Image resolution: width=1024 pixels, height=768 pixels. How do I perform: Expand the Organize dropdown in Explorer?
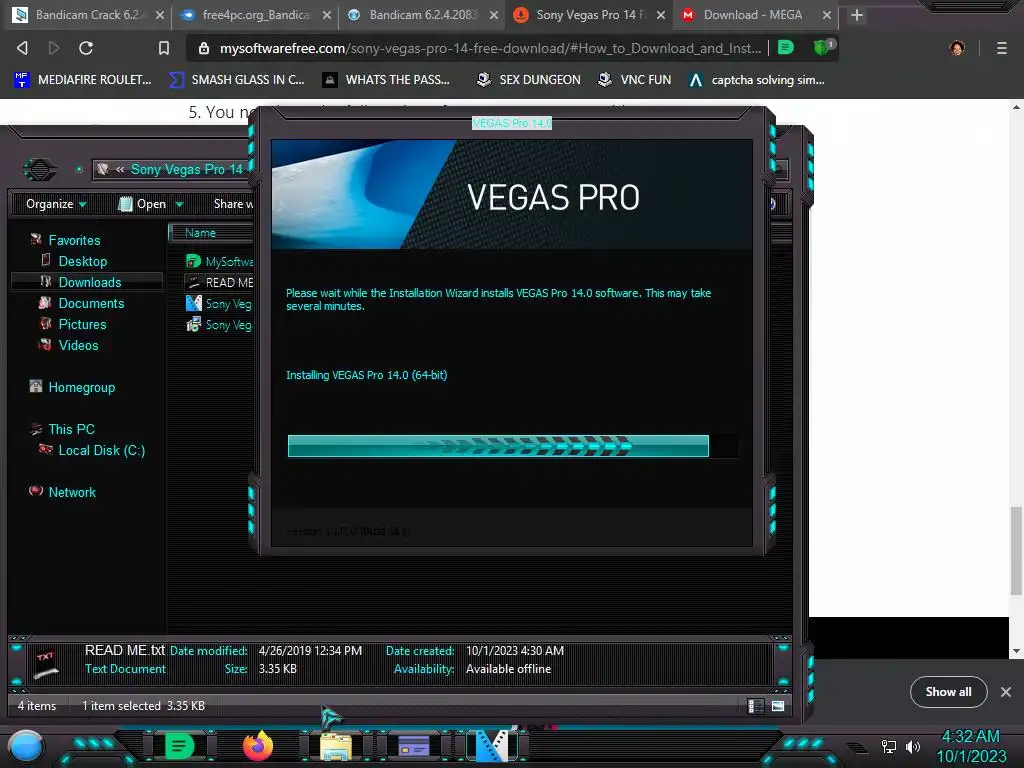pyautogui.click(x=56, y=204)
